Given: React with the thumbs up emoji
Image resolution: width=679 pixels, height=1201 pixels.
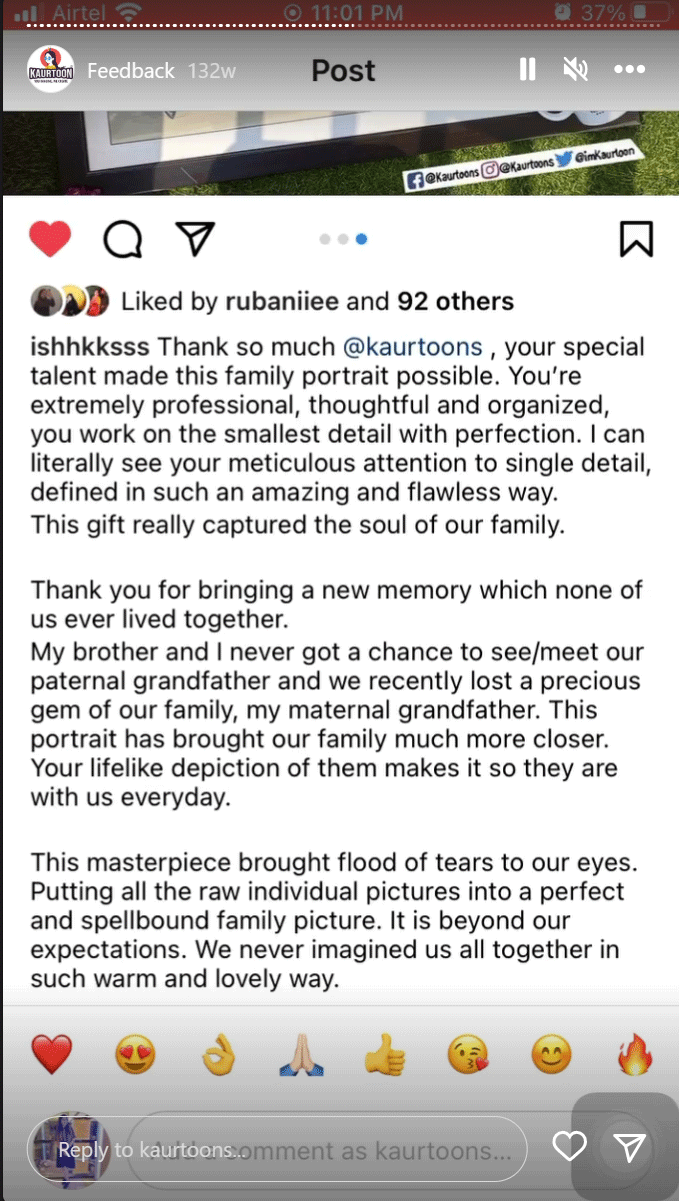Looking at the screenshot, I should (x=385, y=1054).
